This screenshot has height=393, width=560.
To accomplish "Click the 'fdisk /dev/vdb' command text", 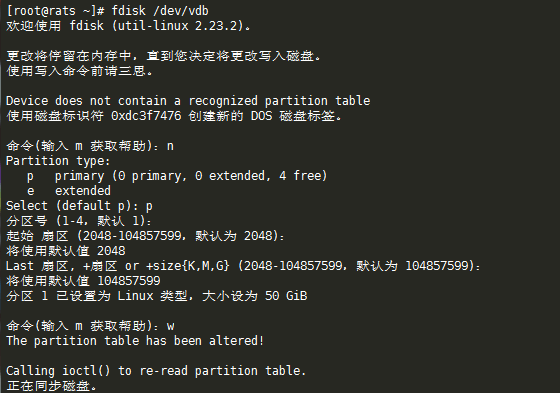I will pos(160,11).
